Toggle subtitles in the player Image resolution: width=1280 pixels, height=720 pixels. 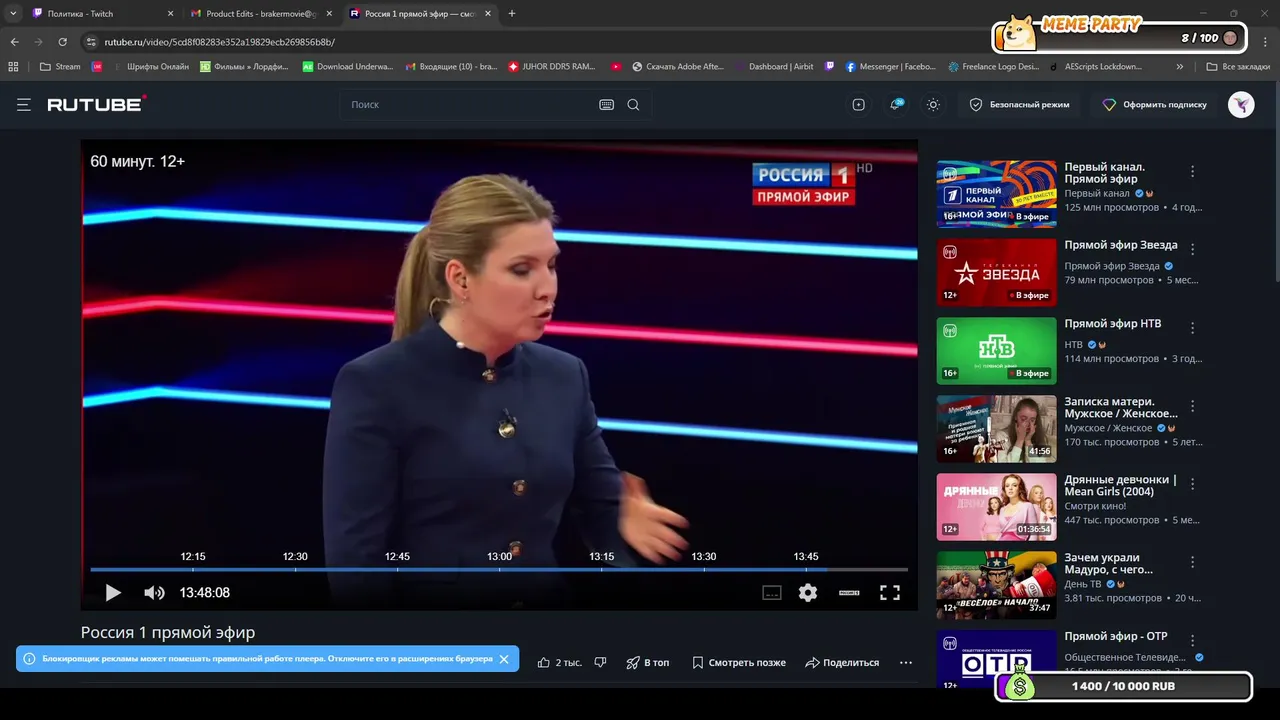click(x=772, y=593)
